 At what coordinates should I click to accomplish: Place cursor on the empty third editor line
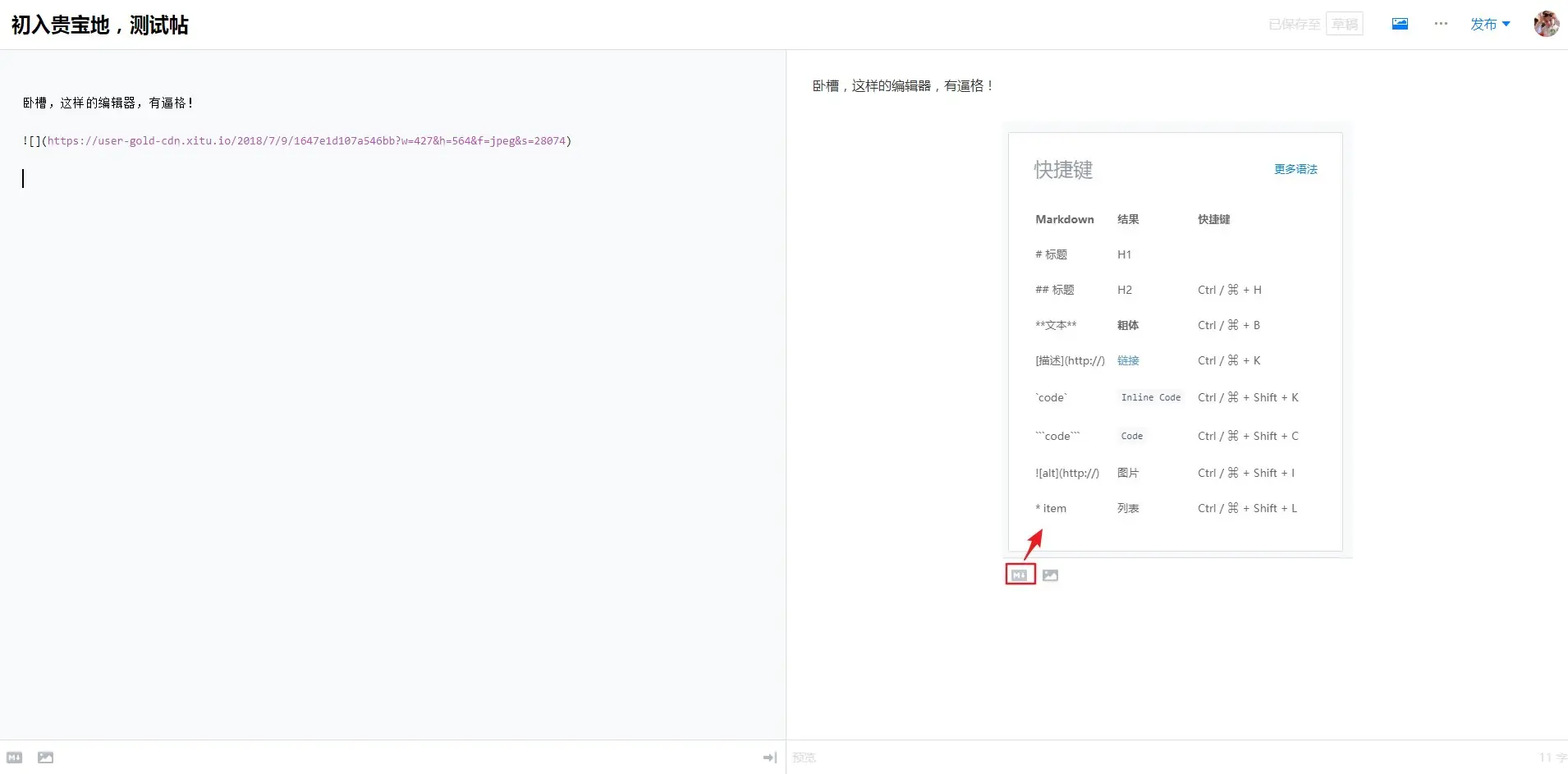(x=392, y=178)
